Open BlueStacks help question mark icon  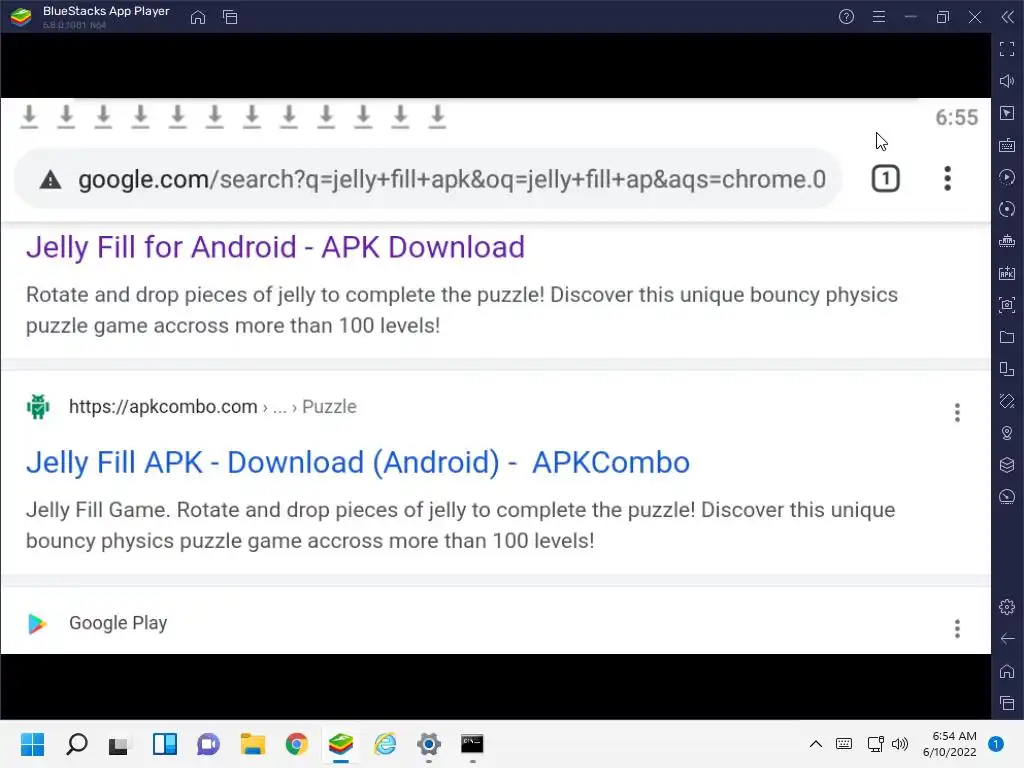[x=846, y=17]
